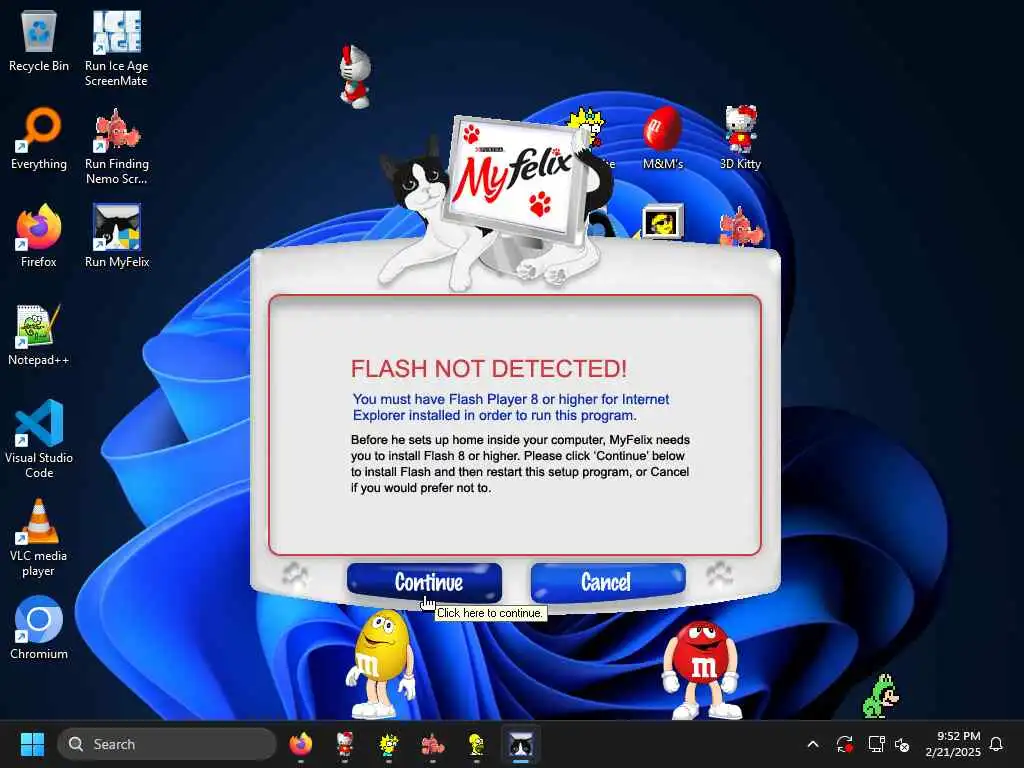Click the 'Before he sets up home' paragraph
Image resolution: width=1024 pixels, height=768 pixels.
pos(520,464)
